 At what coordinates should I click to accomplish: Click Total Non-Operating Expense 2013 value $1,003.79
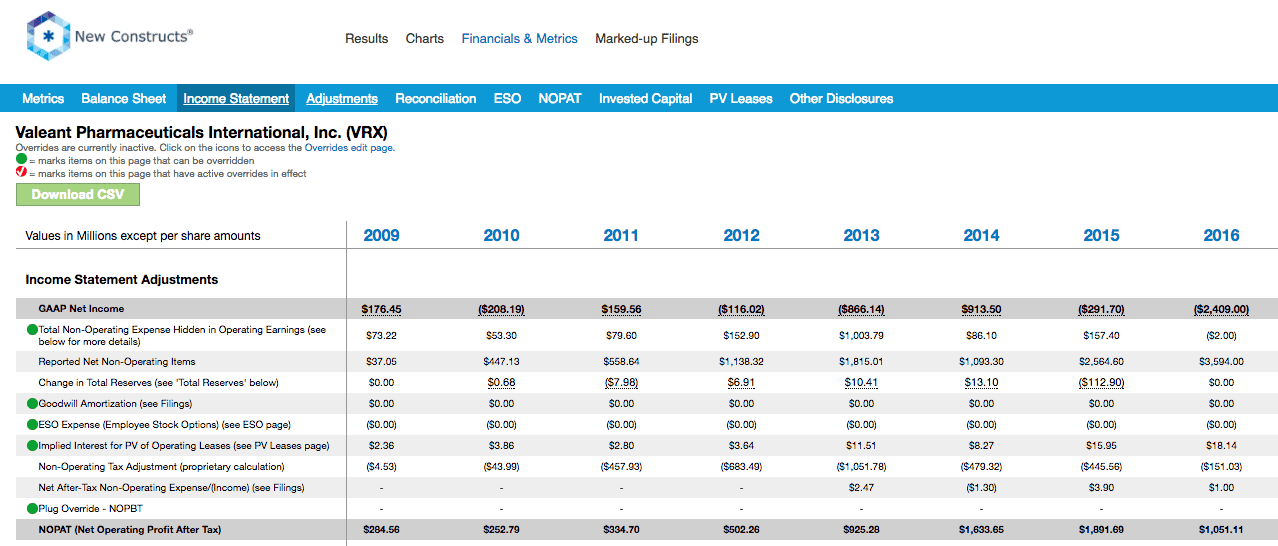point(861,336)
